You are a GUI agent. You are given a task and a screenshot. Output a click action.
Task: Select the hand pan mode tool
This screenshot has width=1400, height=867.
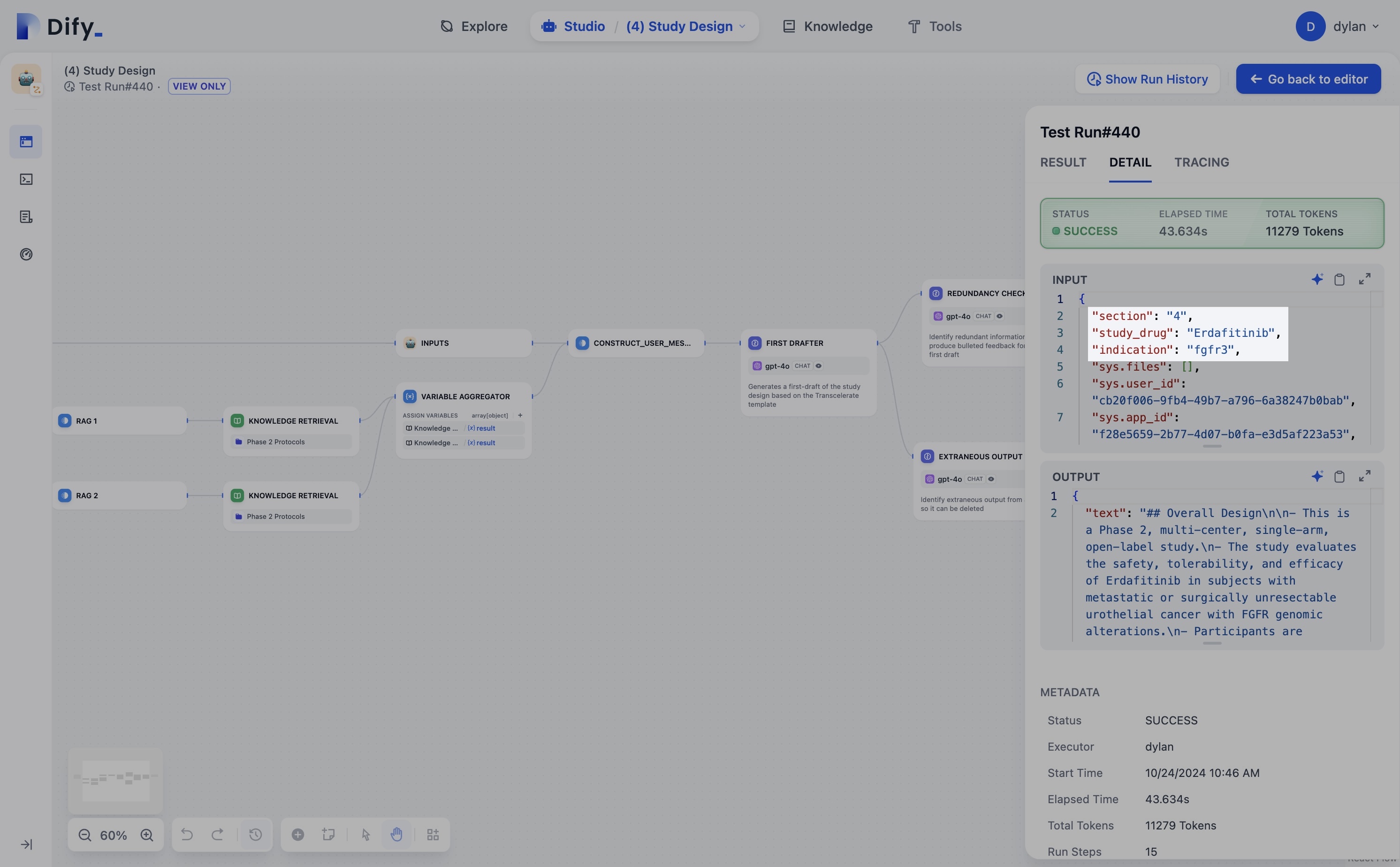tap(396, 834)
